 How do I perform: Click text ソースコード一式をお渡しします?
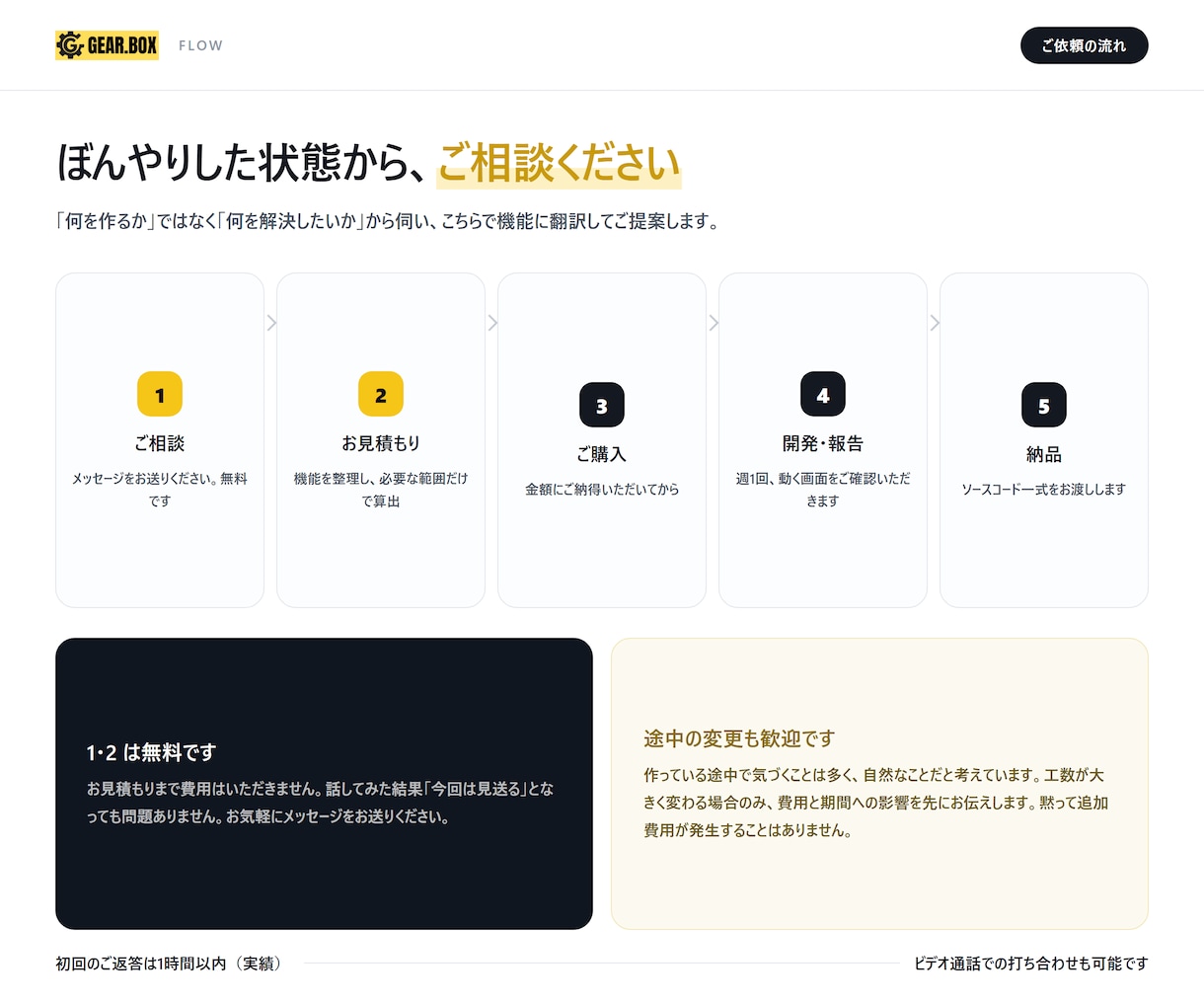1044,489
